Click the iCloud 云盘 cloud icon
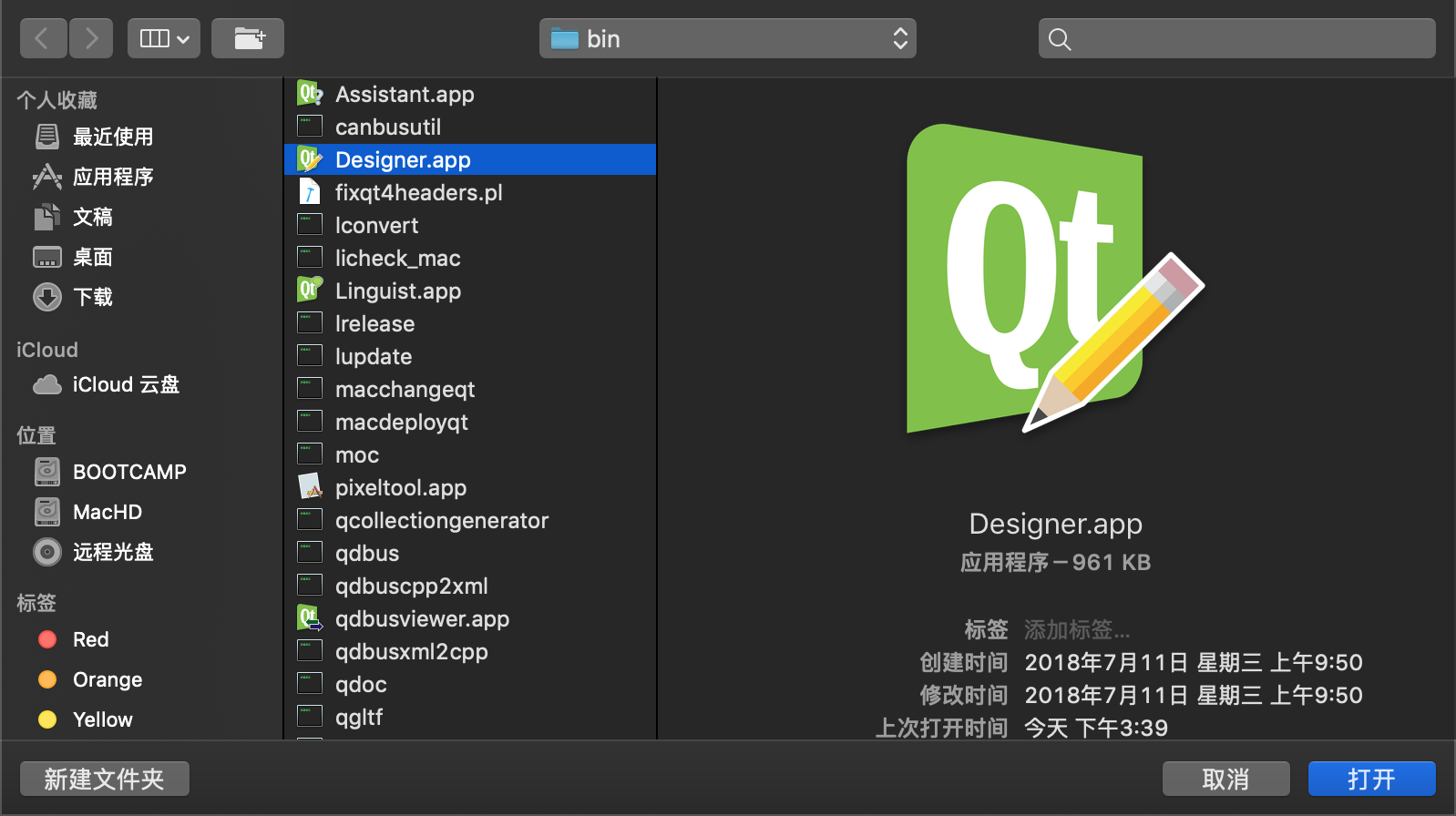This screenshot has height=816, width=1456. pos(47,385)
